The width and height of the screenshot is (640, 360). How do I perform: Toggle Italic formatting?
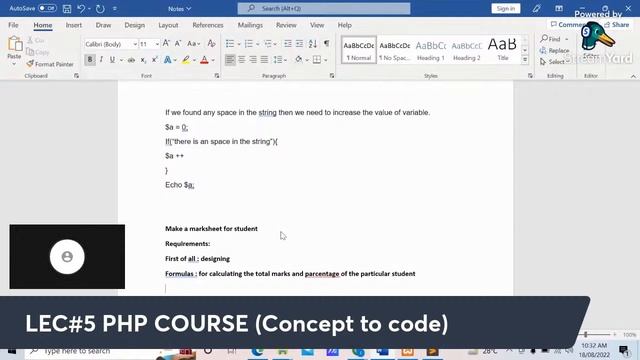point(101,60)
